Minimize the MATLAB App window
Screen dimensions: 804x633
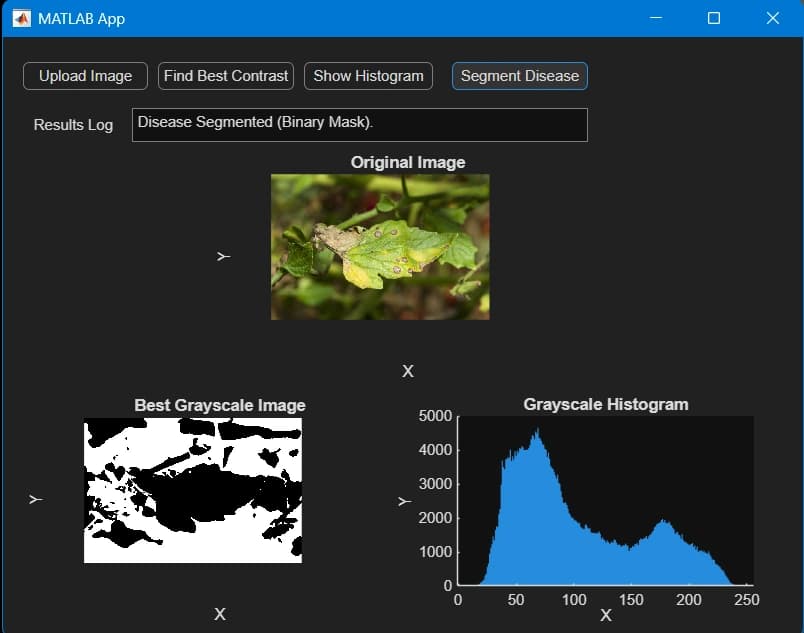click(x=655, y=18)
